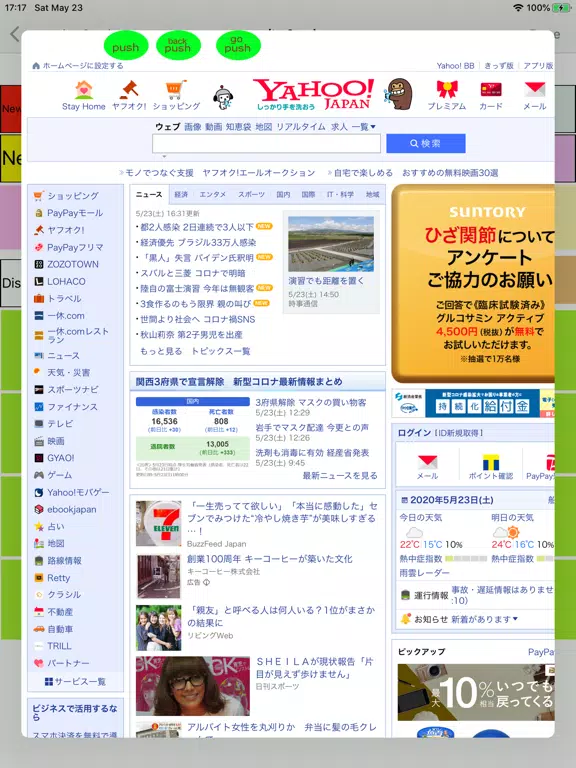Open the プレミアム ribbon icon
This screenshot has width=576, height=768.
pyautogui.click(x=447, y=96)
